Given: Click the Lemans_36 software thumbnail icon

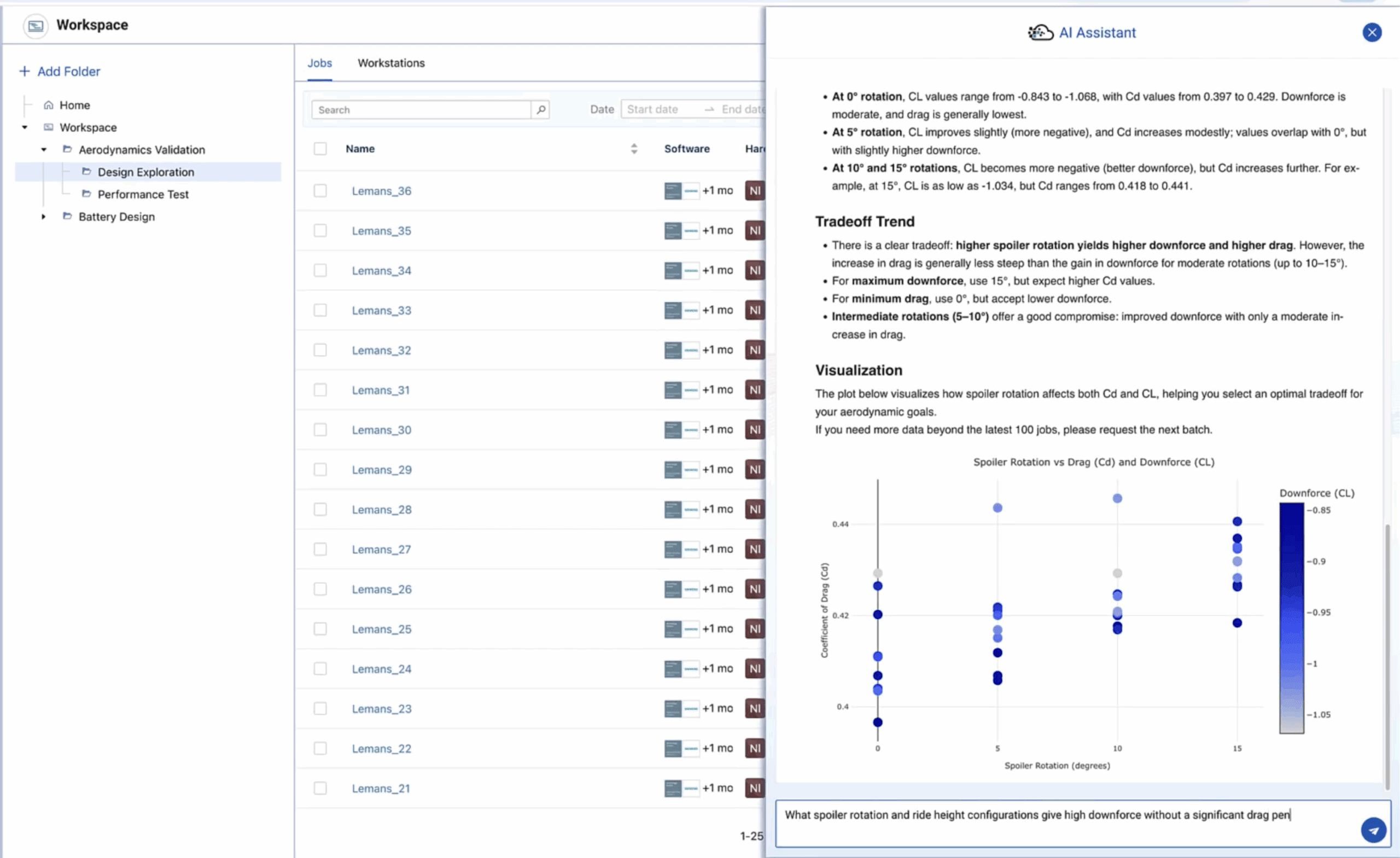Looking at the screenshot, I should tap(673, 191).
